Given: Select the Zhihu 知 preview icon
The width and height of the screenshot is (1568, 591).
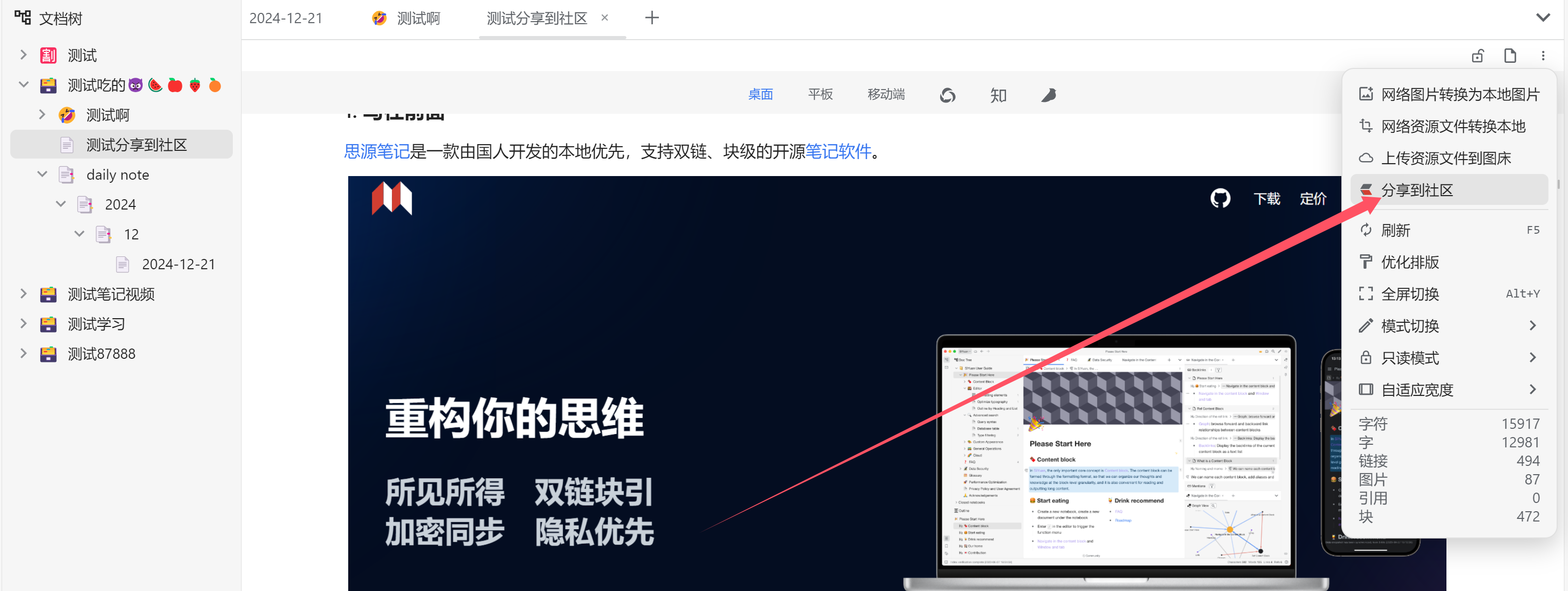Looking at the screenshot, I should coord(998,95).
